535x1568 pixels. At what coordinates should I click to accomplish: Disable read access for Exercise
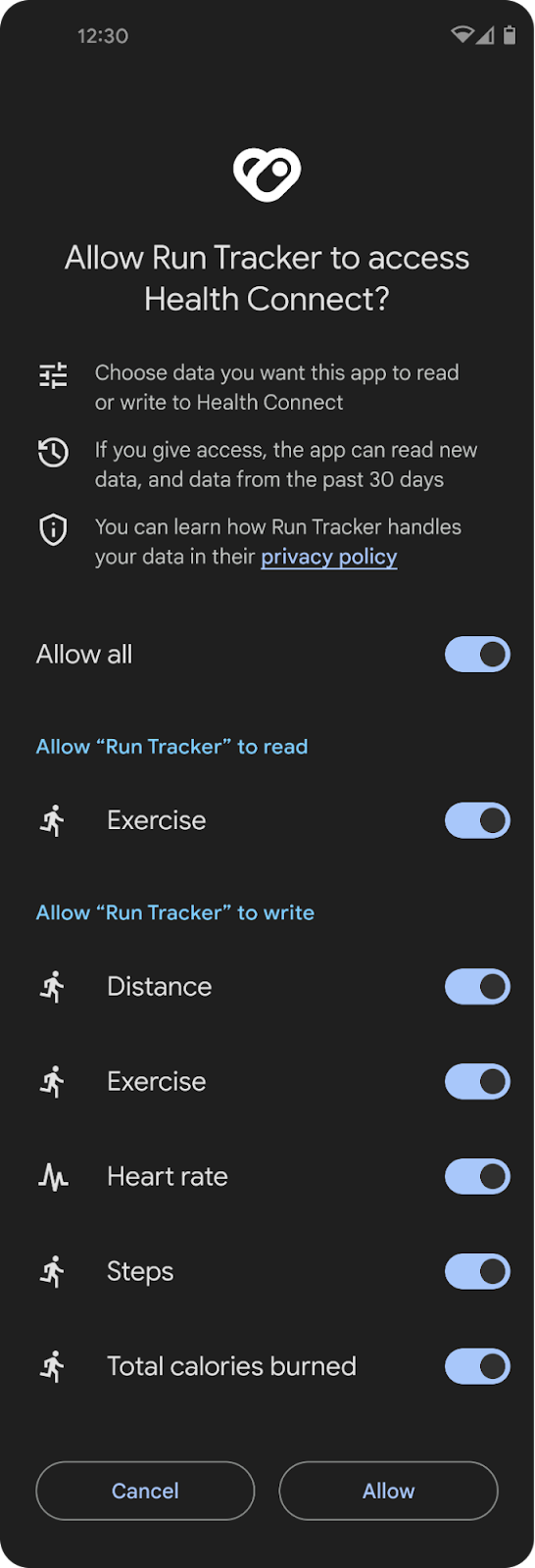(478, 820)
